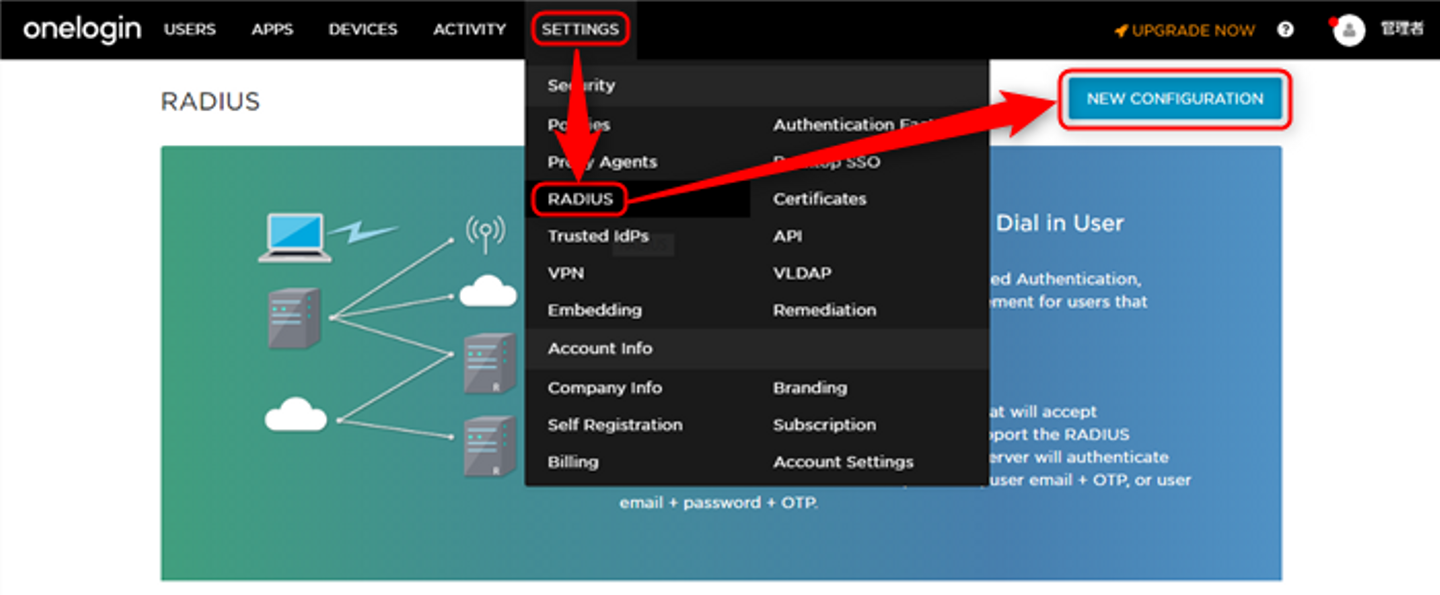Select Embedding menu entry
Image resolution: width=1440 pixels, height=595 pixels.
[595, 310]
